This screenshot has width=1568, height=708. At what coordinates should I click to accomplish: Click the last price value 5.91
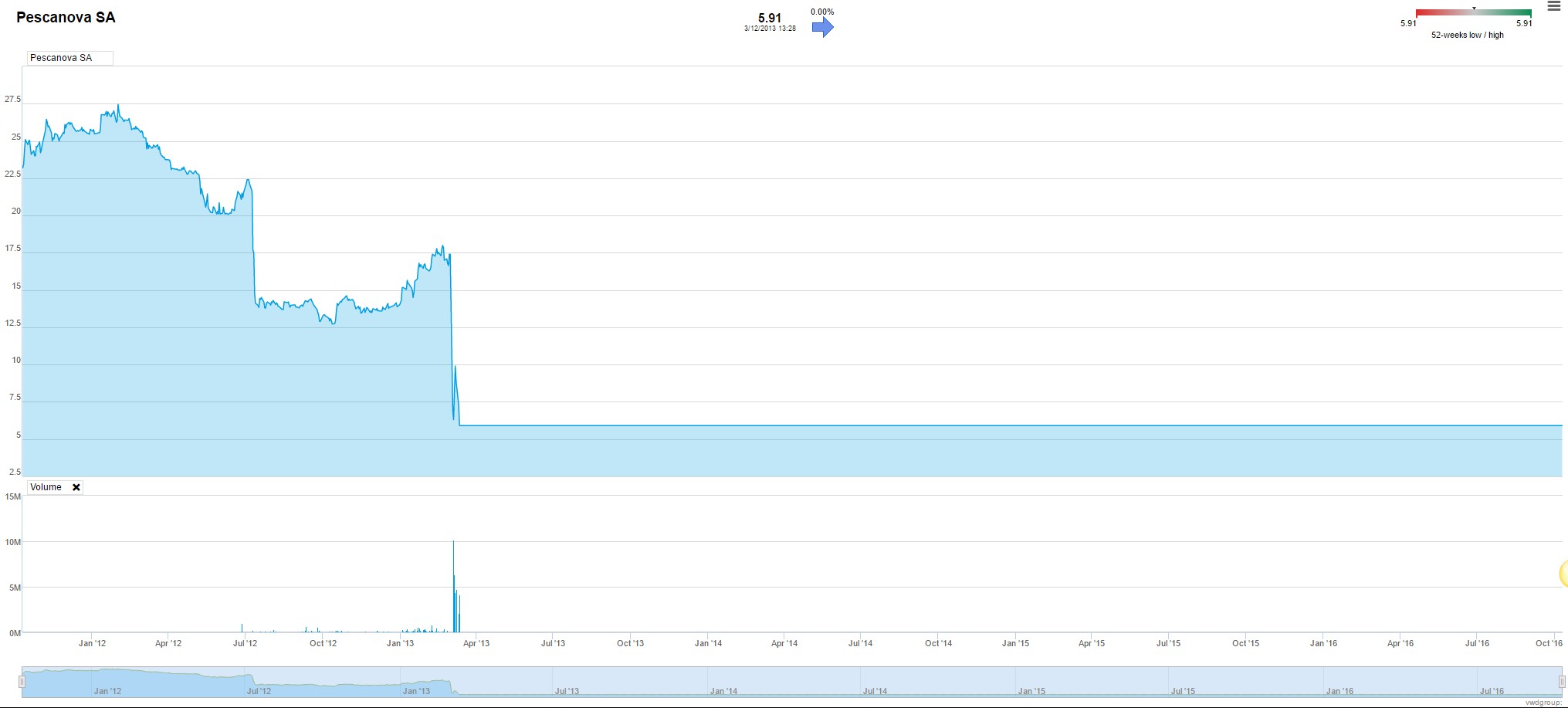pyautogui.click(x=770, y=18)
